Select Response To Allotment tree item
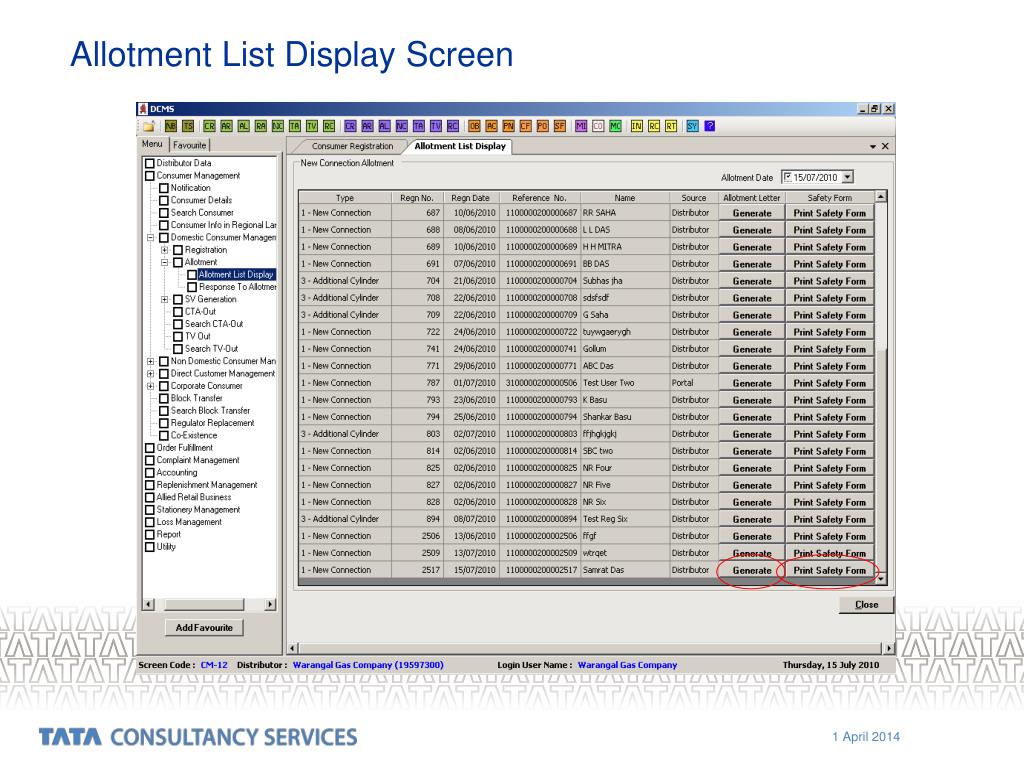Viewport: 1024px width, 768px height. (237, 287)
